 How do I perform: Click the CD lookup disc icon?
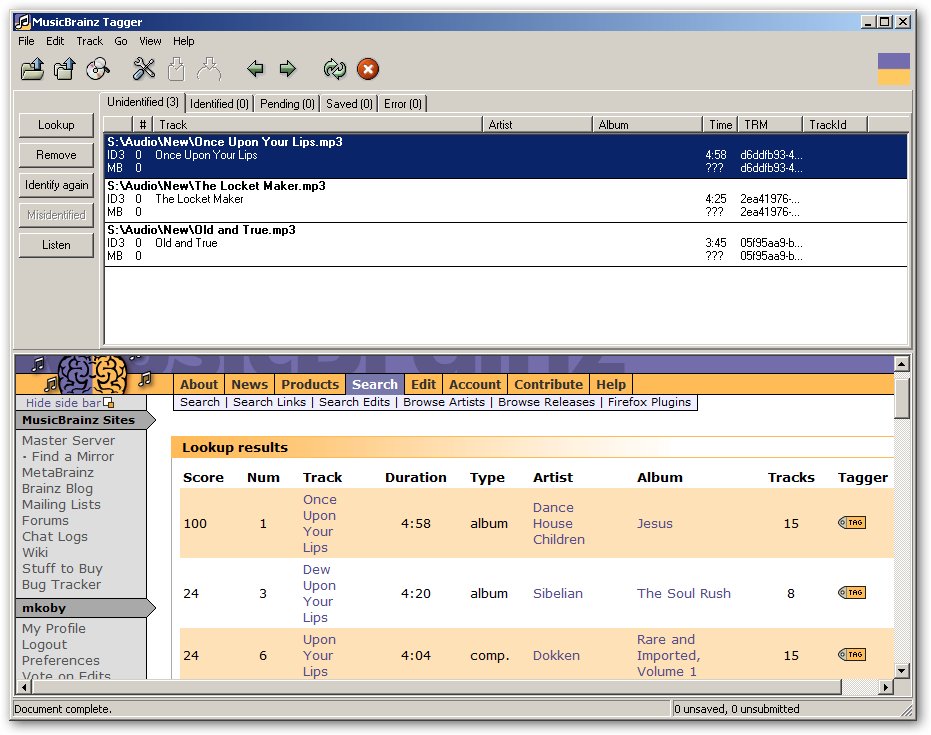[x=97, y=69]
